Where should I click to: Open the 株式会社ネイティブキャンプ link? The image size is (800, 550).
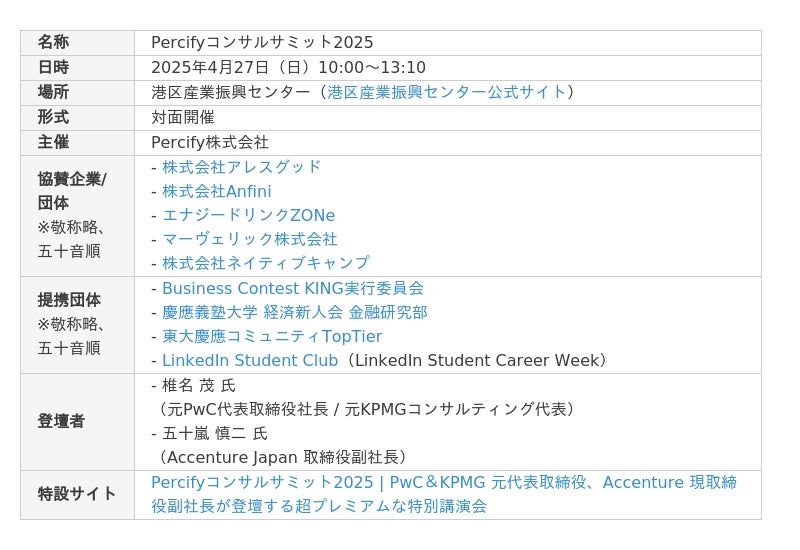pyautogui.click(x=266, y=263)
